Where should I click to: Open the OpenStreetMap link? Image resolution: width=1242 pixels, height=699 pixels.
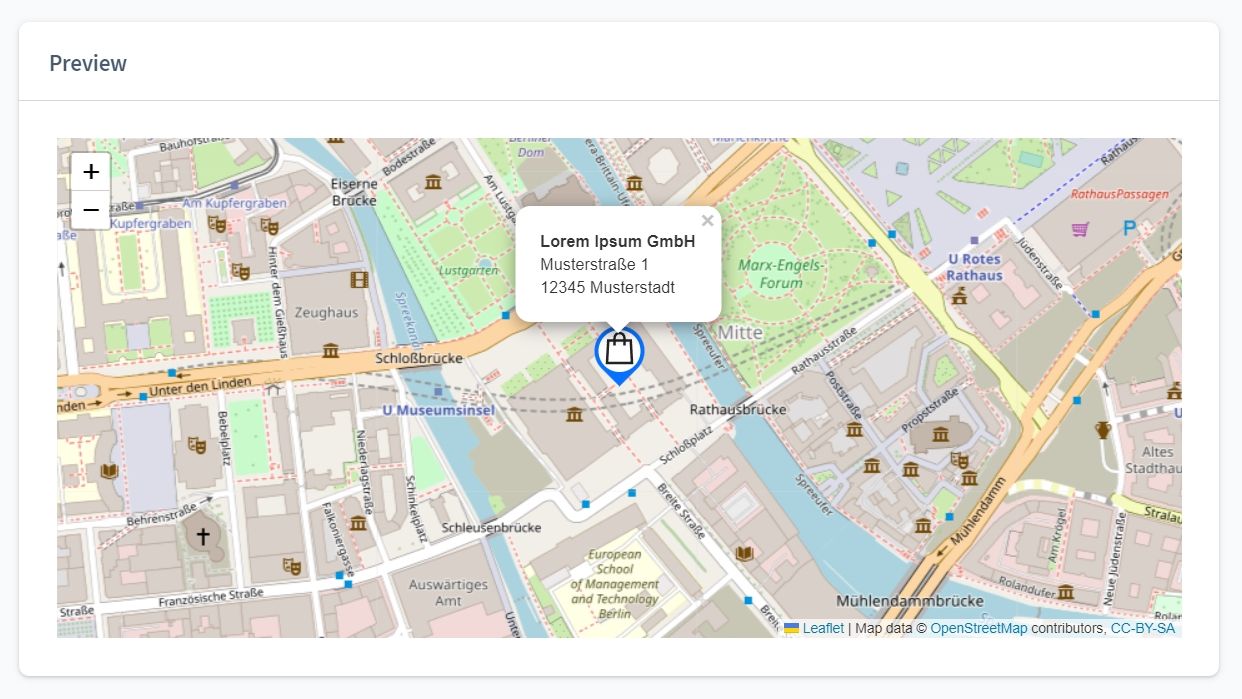(979, 628)
